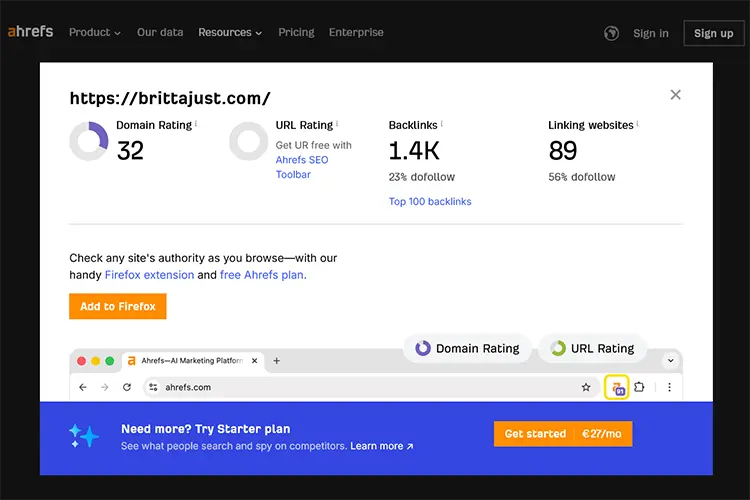Expand the tab list chevron
Image resolution: width=750 pixels, height=500 pixels.
pyautogui.click(x=671, y=361)
